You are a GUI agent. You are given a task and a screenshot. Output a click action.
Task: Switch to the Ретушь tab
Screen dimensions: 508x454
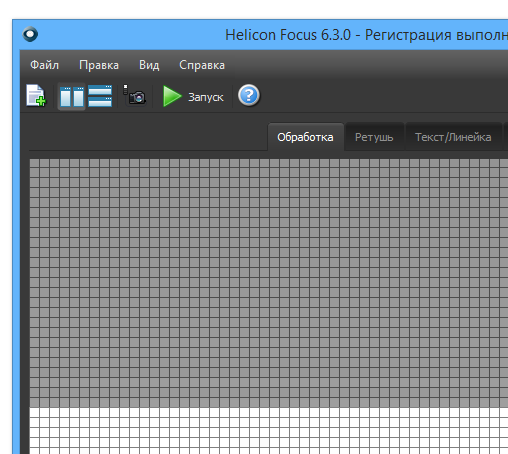374,137
